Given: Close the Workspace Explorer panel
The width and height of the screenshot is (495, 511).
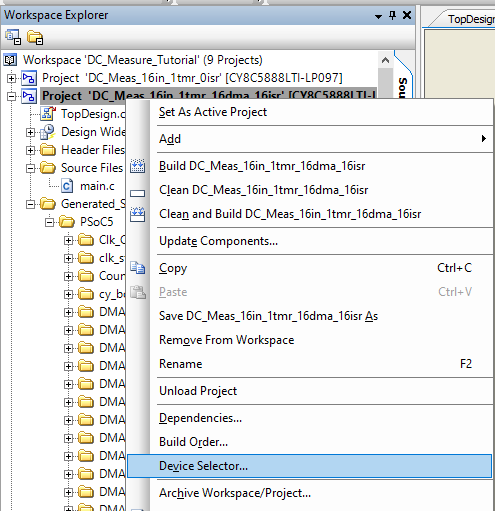Looking at the screenshot, I should (407, 15).
